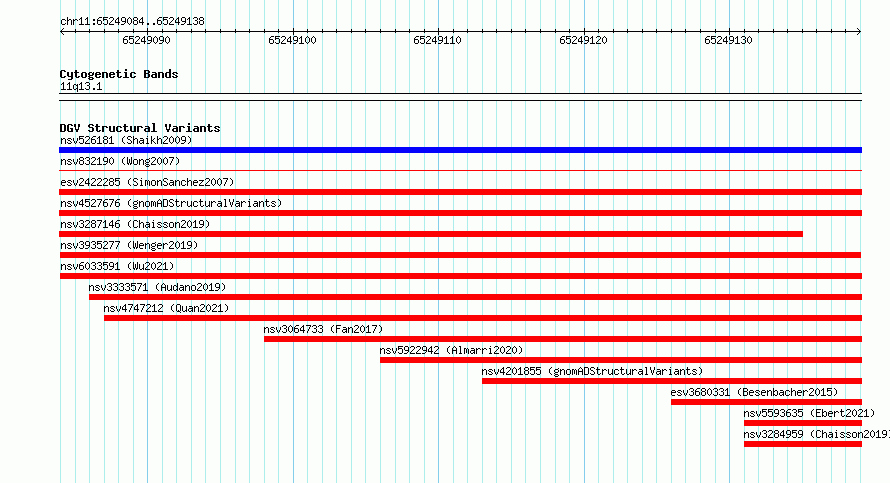The width and height of the screenshot is (890, 483).
Task: Click nsv3064733 (Fan2017) label
Action: click(x=323, y=329)
